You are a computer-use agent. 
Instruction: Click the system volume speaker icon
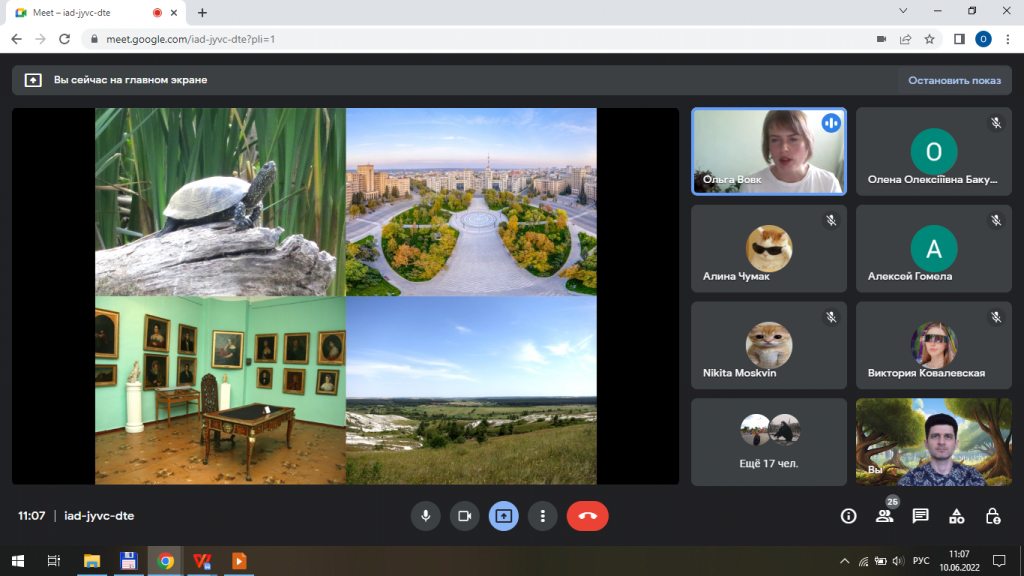[x=897, y=560]
